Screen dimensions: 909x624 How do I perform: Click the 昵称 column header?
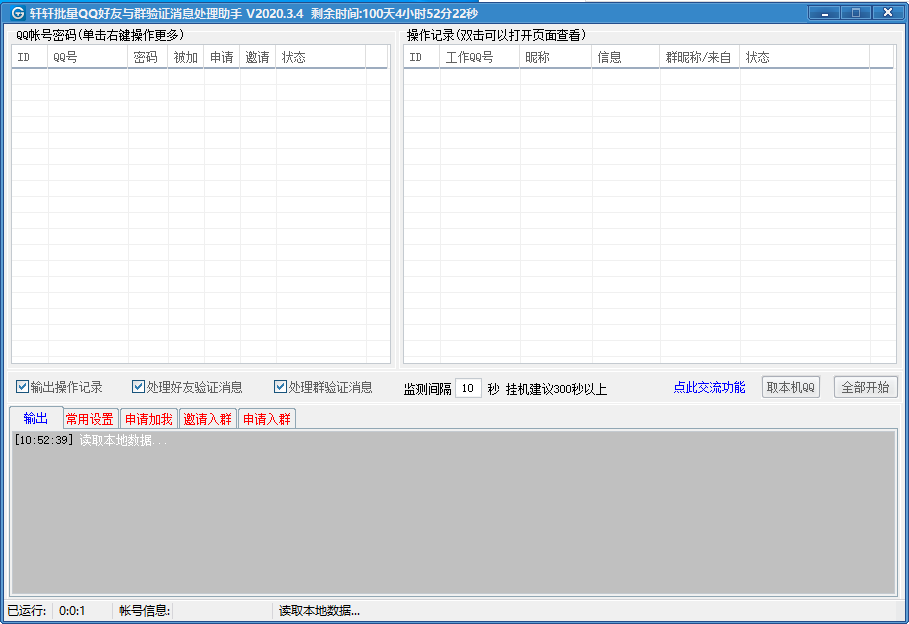click(x=555, y=57)
